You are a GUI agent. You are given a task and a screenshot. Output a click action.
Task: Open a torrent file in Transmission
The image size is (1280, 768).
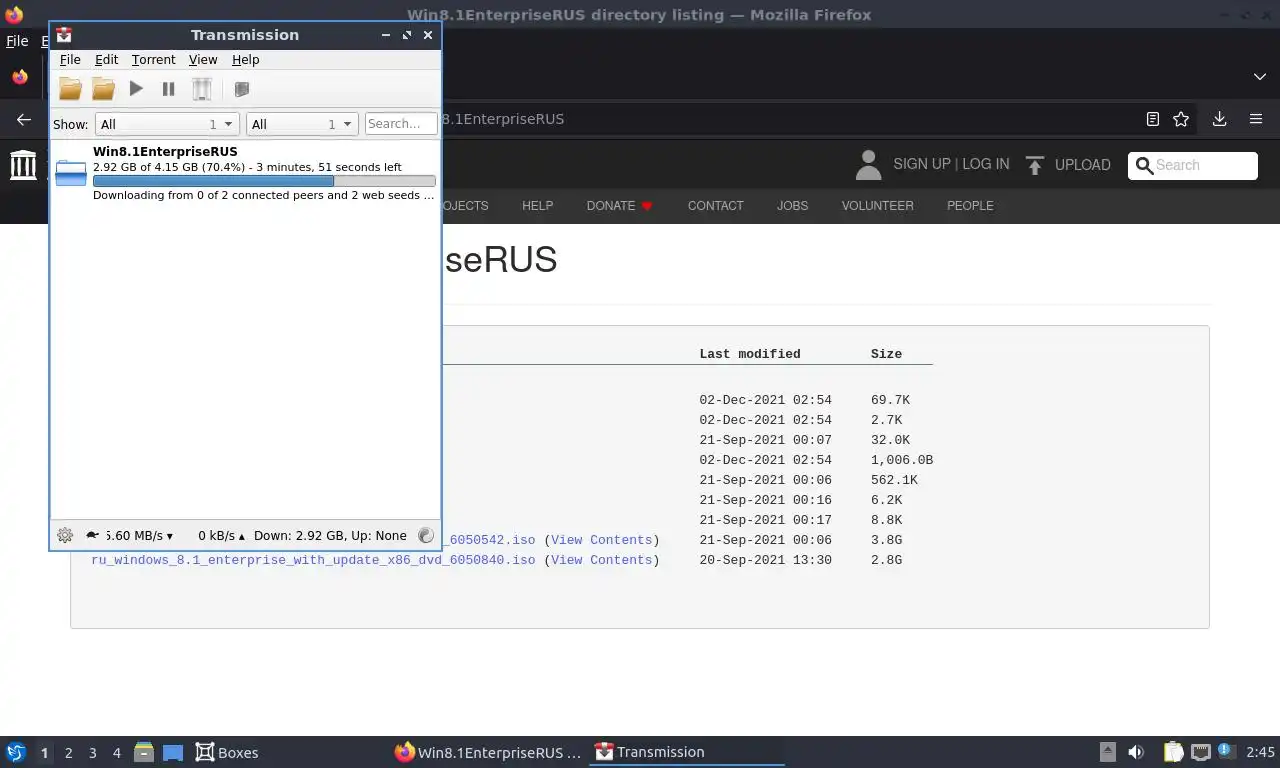70,89
